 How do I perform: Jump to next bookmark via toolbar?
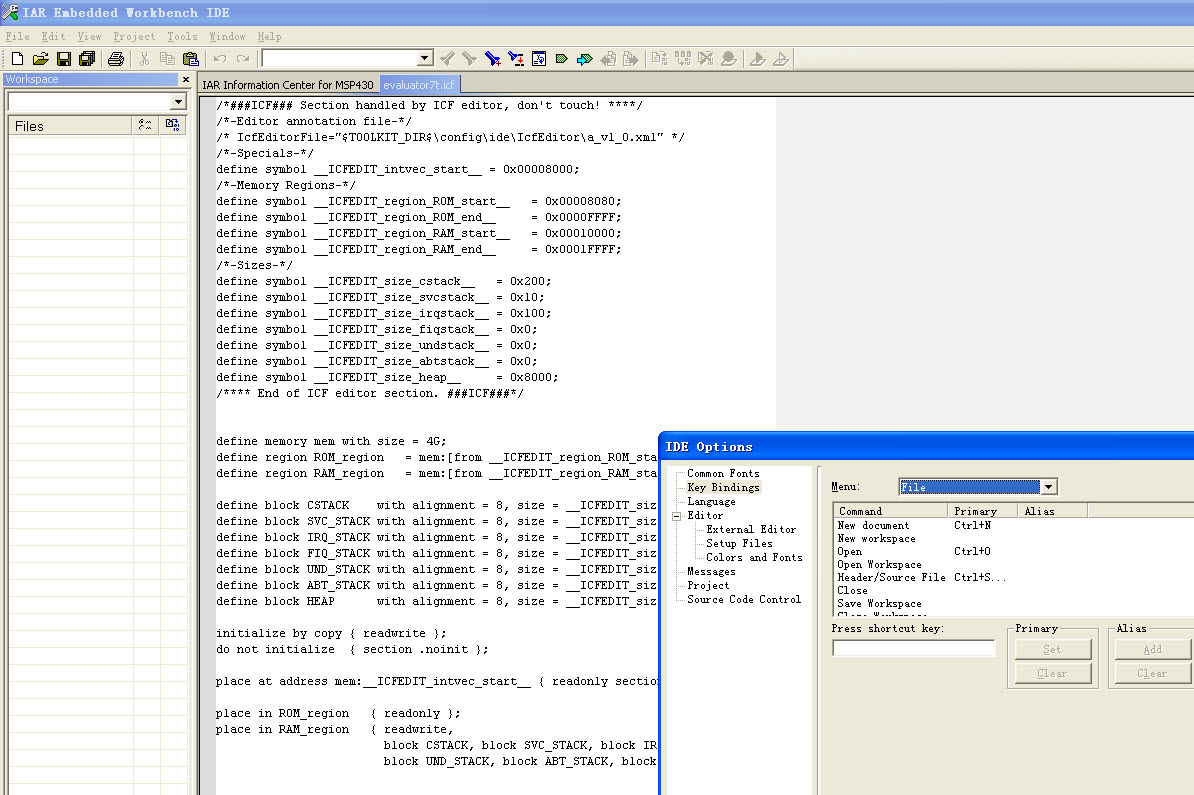coord(585,59)
